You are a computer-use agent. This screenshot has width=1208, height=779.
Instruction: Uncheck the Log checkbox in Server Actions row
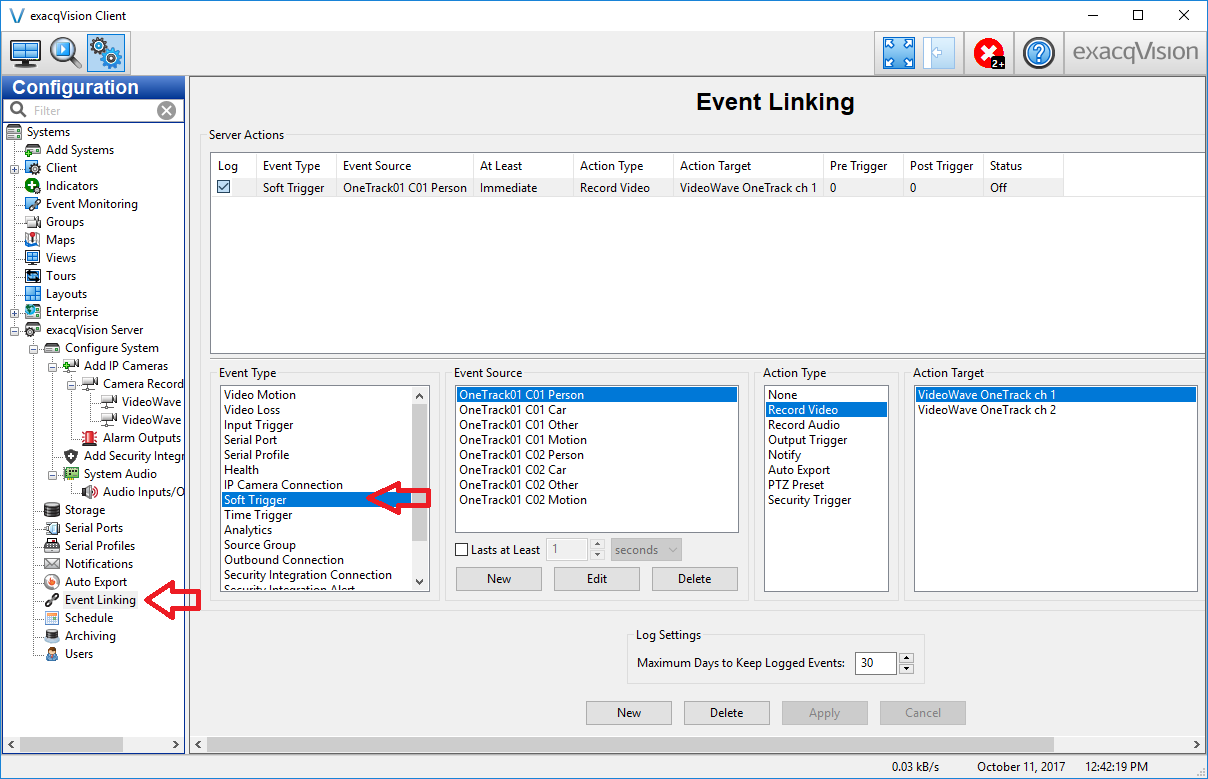224,187
